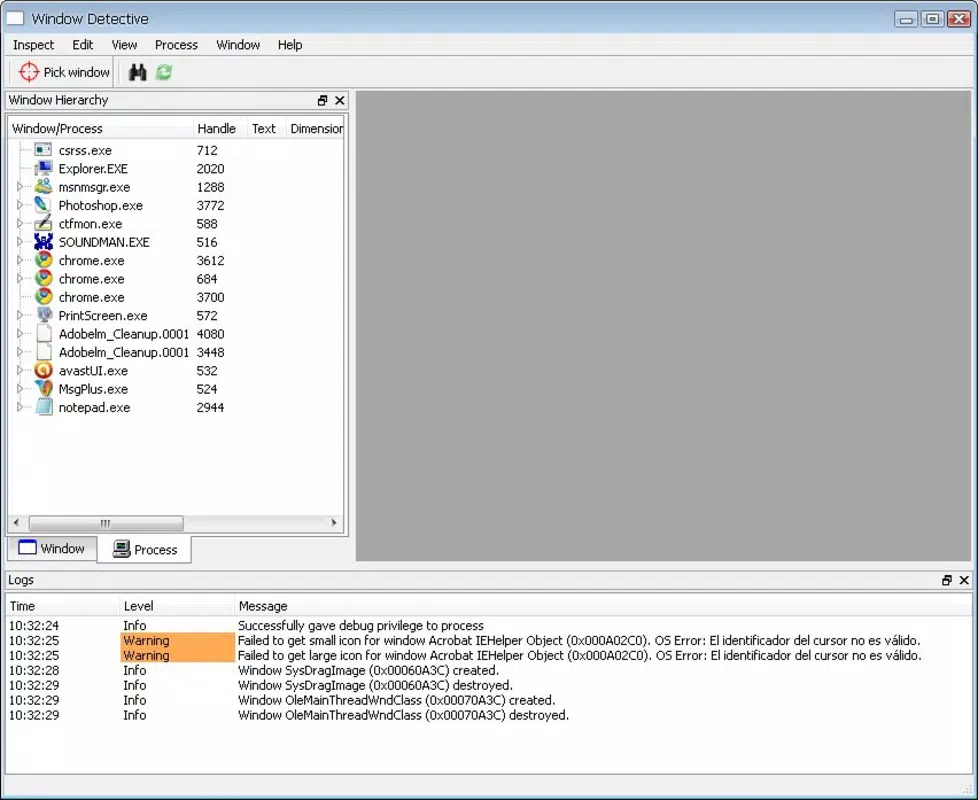Click the hierarchy horizontal scrollbar thumb
978x800 pixels.
coord(106,523)
